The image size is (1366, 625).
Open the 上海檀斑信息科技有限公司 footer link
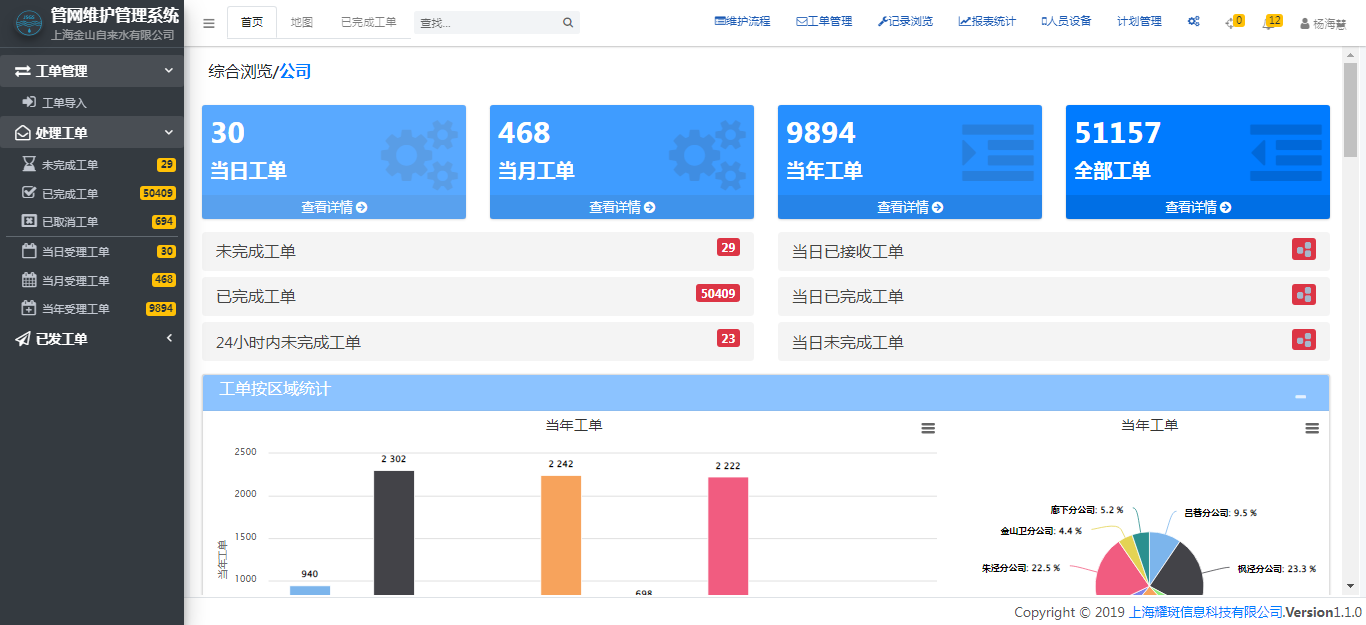1205,612
